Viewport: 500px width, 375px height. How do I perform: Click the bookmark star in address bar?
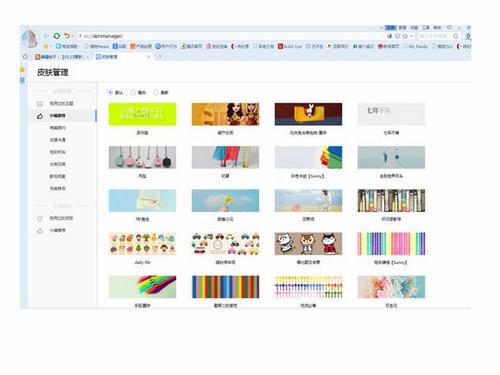(x=405, y=36)
